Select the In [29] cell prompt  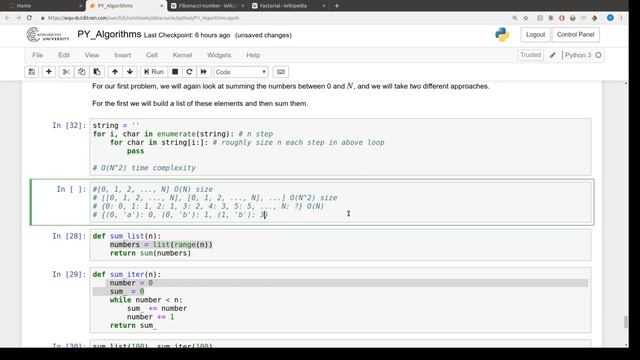pyautogui.click(x=69, y=274)
